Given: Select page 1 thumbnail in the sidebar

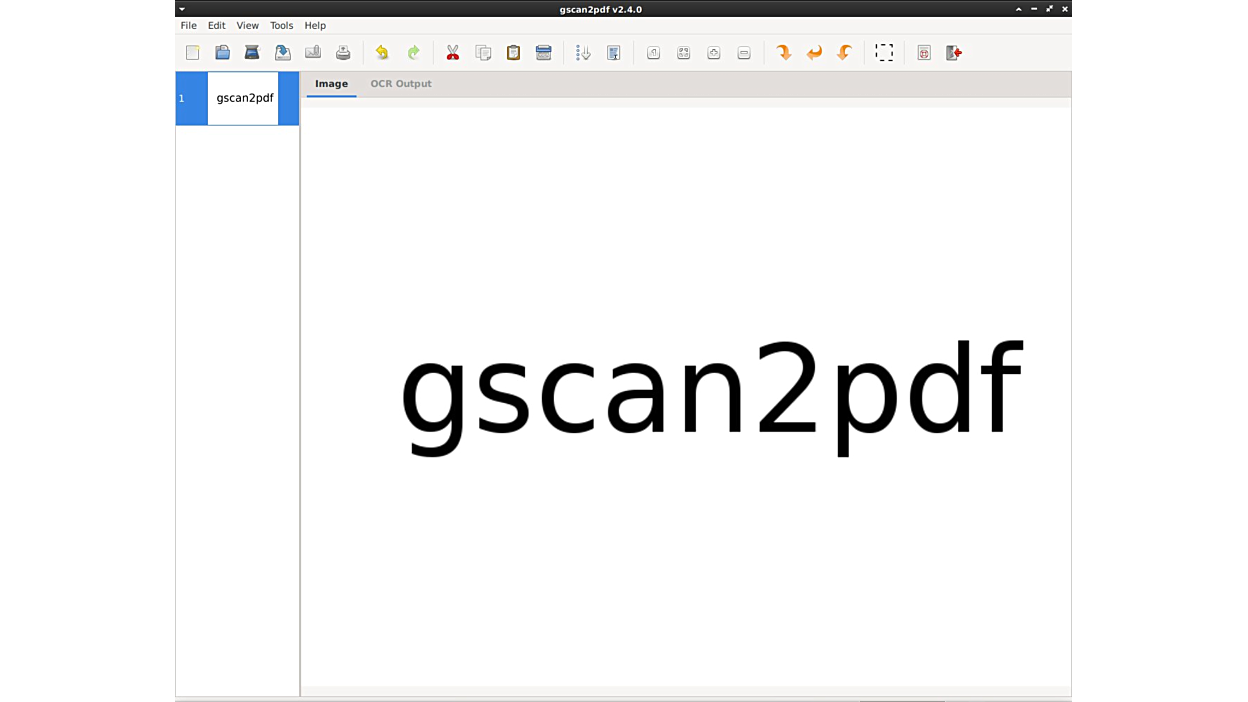Looking at the screenshot, I should point(243,98).
